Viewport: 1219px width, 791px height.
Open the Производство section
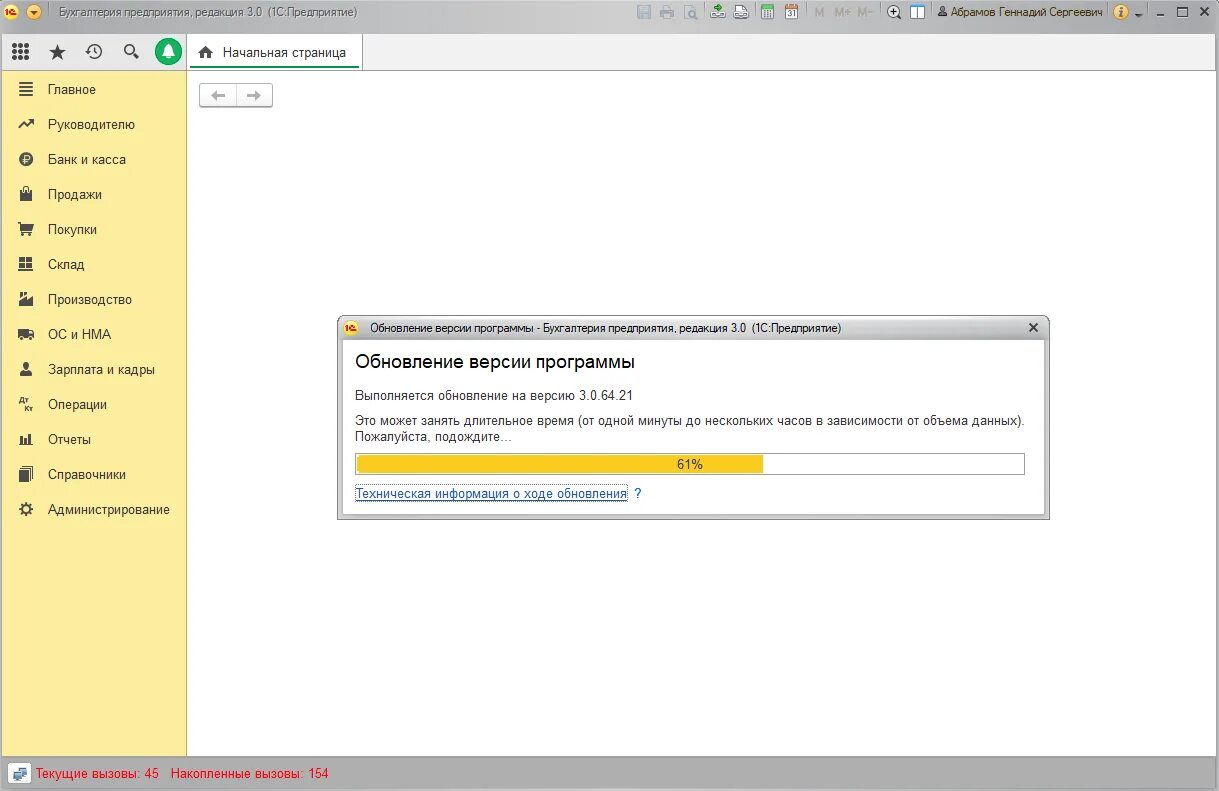pyautogui.click(x=94, y=299)
